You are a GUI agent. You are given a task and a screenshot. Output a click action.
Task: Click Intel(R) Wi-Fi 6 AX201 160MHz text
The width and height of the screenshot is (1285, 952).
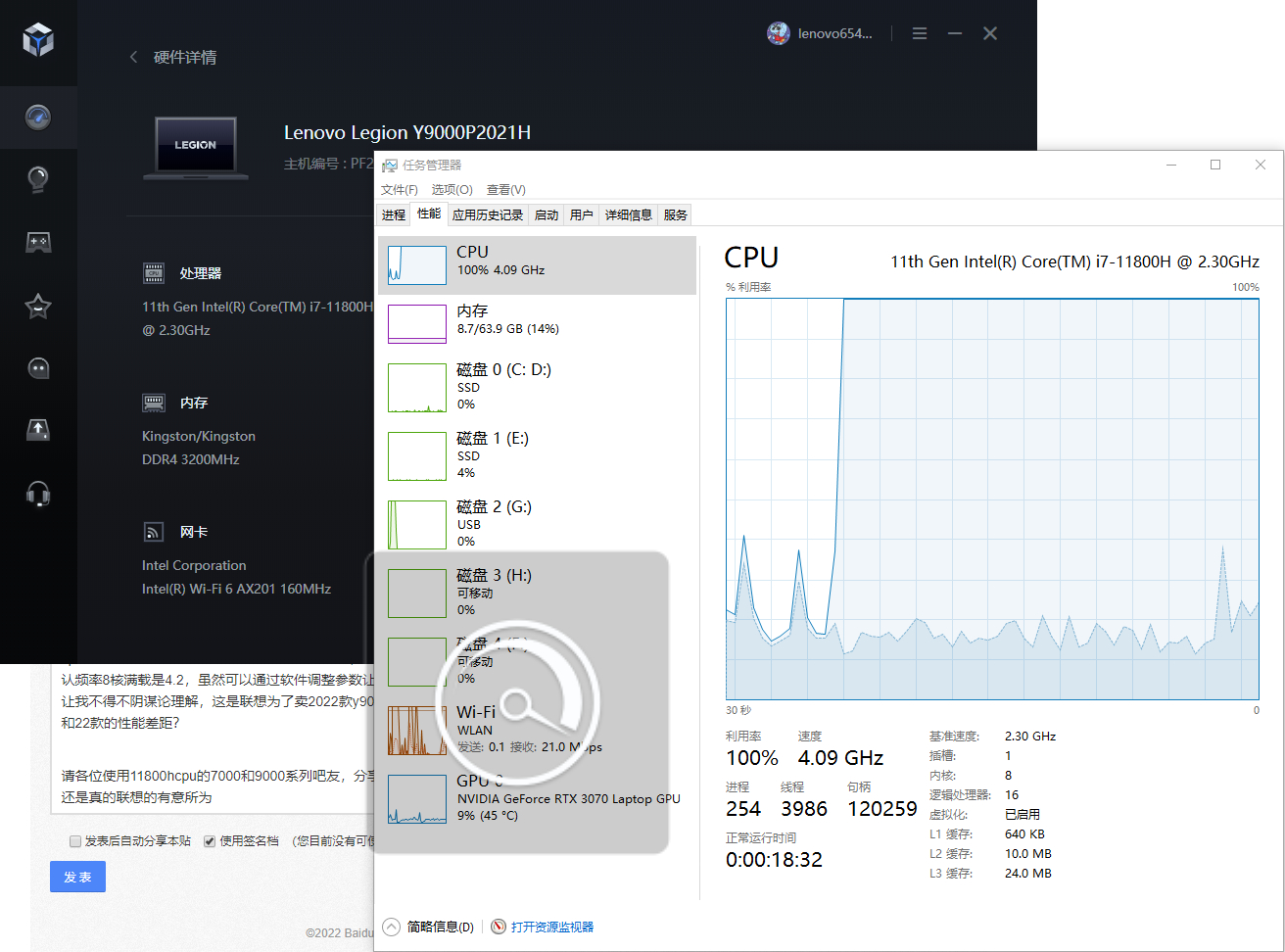click(x=236, y=589)
